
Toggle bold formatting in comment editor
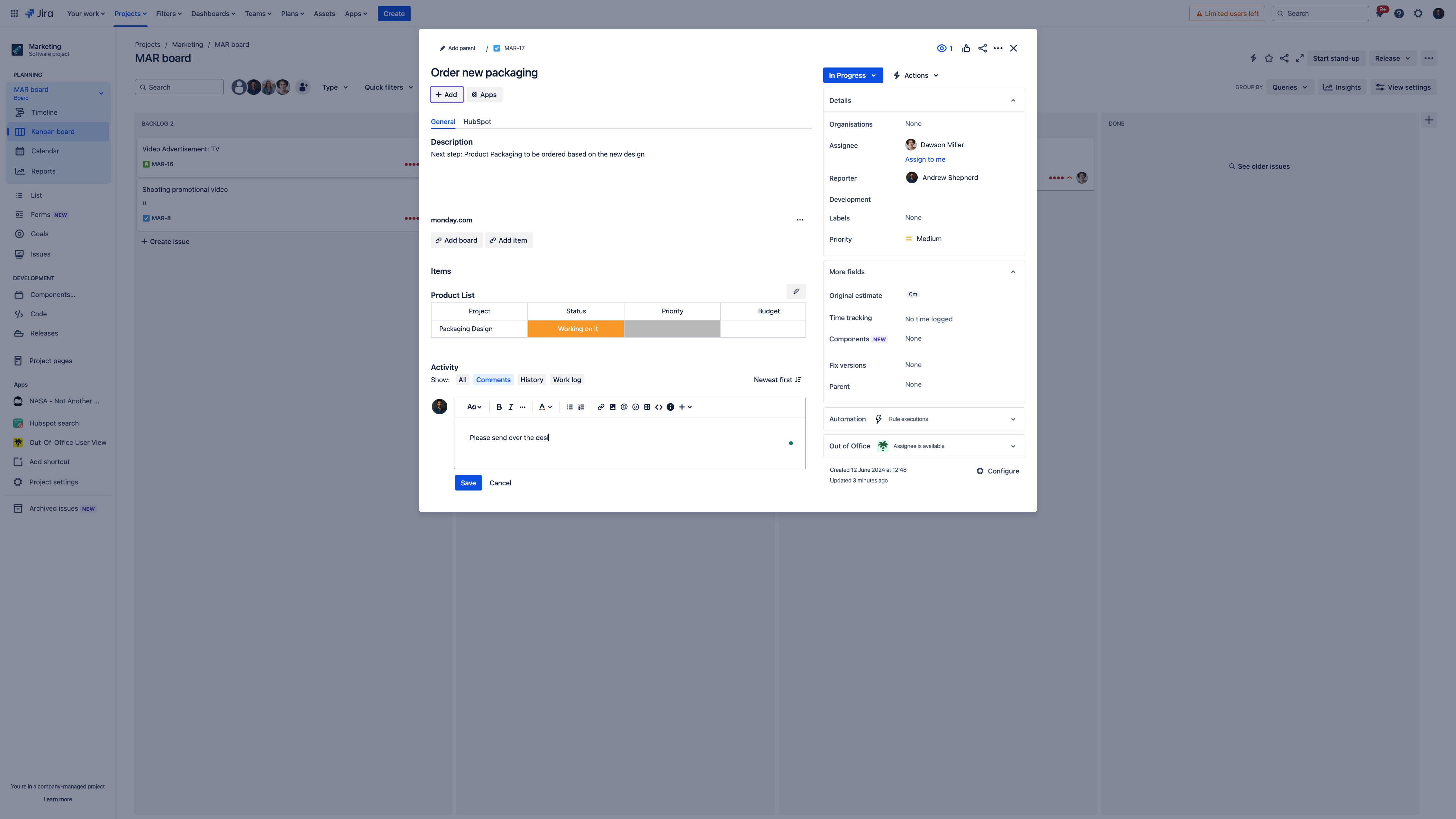point(499,407)
